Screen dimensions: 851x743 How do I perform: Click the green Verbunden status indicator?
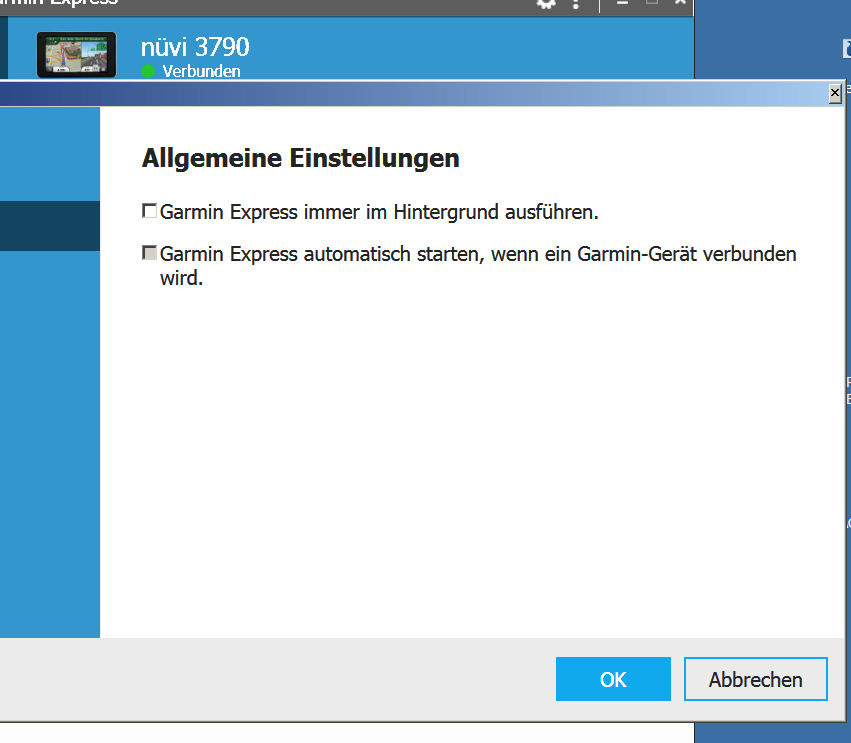pos(148,71)
